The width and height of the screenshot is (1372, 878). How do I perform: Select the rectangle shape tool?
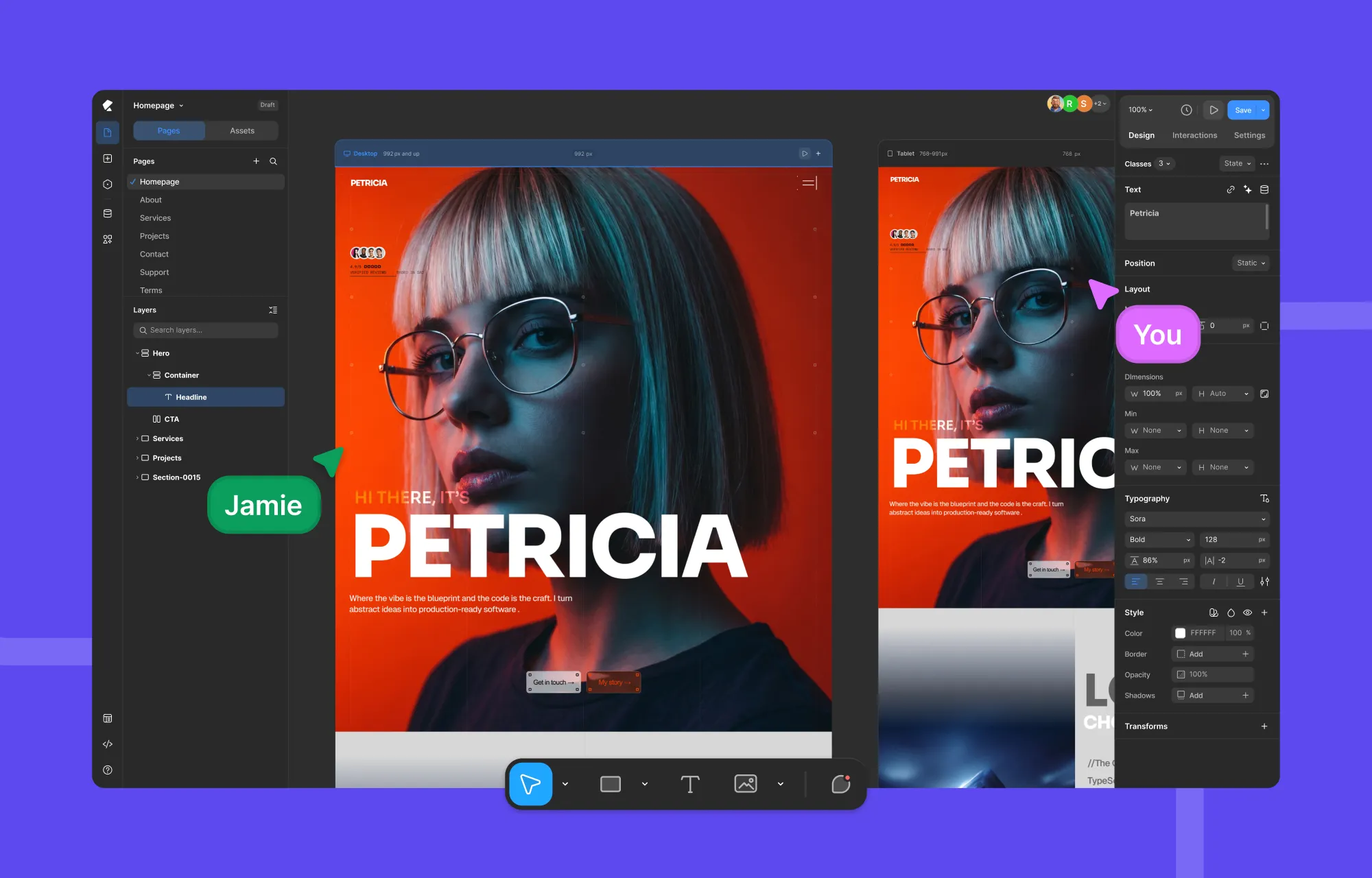tap(610, 784)
